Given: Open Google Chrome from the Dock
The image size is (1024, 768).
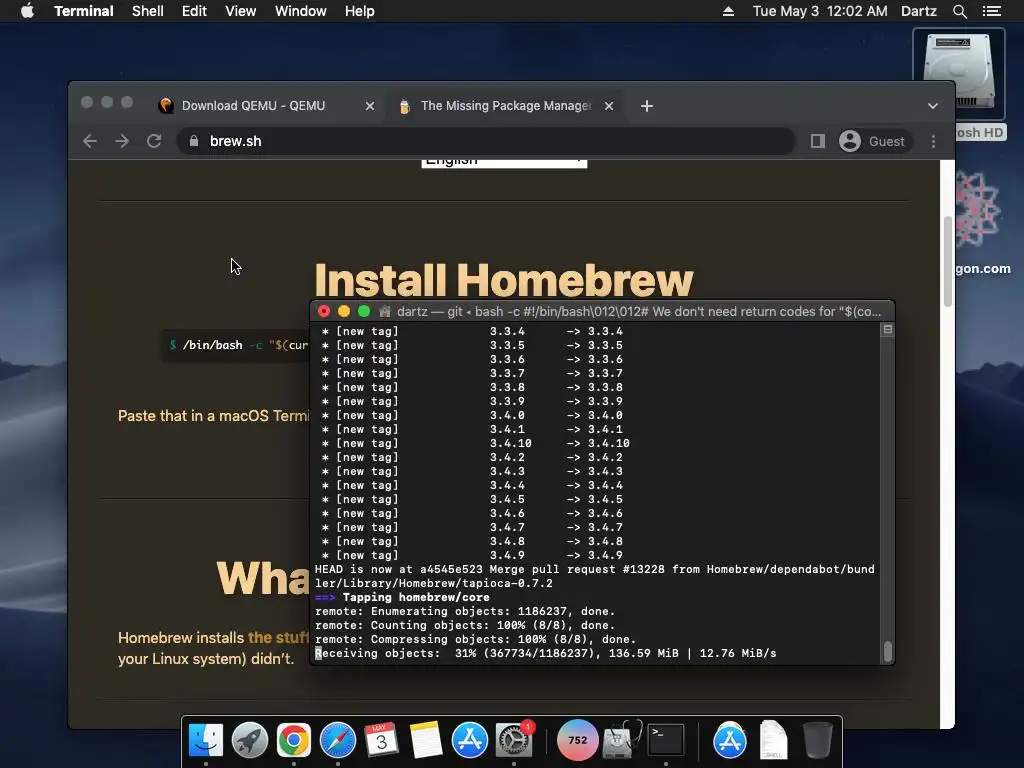Looking at the screenshot, I should click(293, 740).
